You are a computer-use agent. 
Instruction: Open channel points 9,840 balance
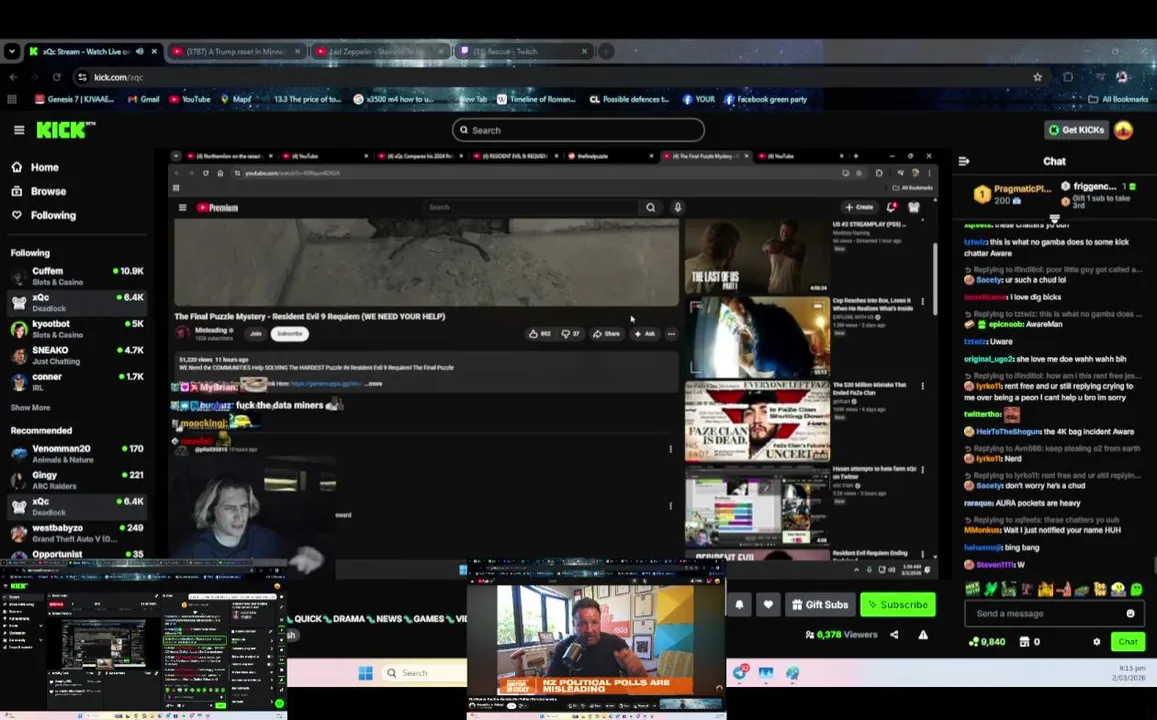987,642
